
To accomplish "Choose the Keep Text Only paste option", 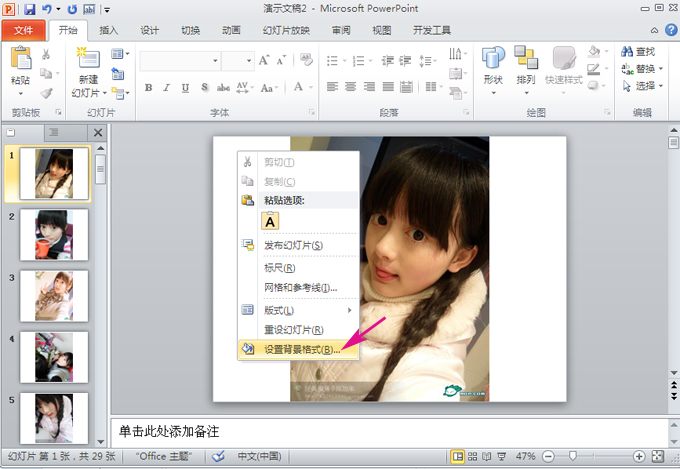I will [270, 222].
